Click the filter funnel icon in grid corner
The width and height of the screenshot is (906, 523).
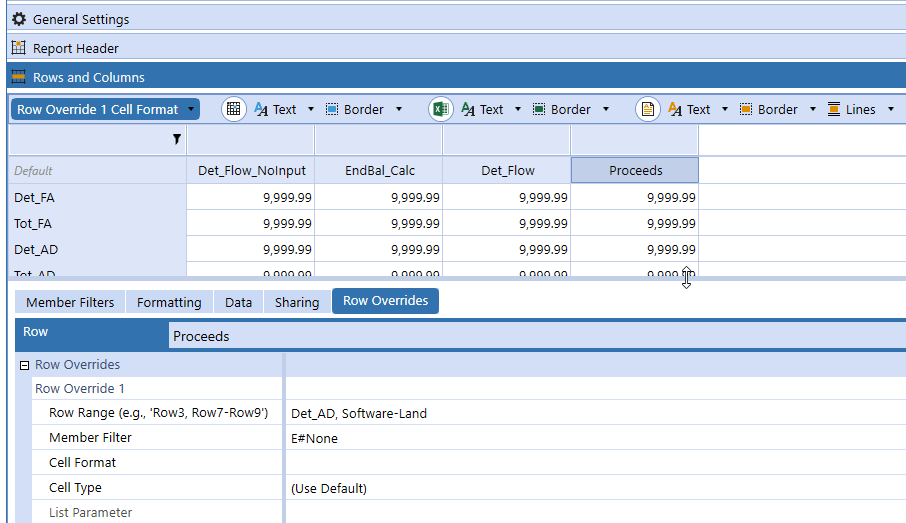(x=177, y=140)
